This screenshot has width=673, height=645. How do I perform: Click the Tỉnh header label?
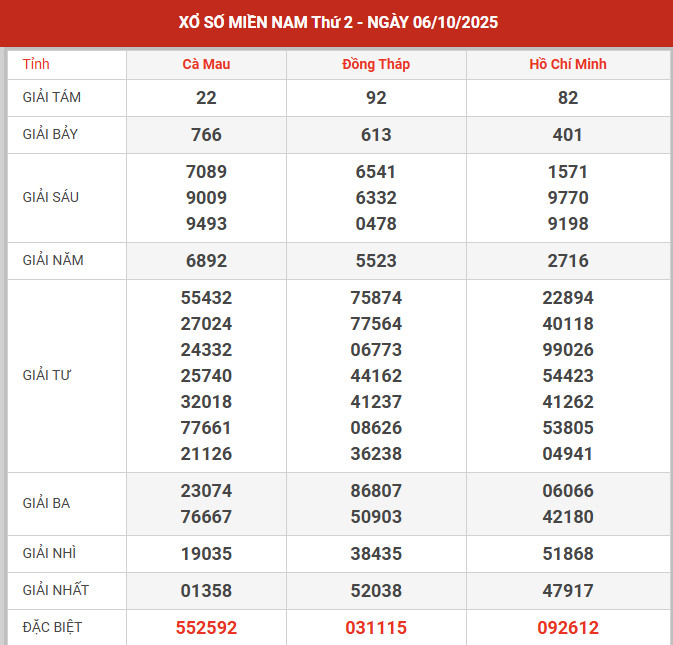(x=36, y=64)
